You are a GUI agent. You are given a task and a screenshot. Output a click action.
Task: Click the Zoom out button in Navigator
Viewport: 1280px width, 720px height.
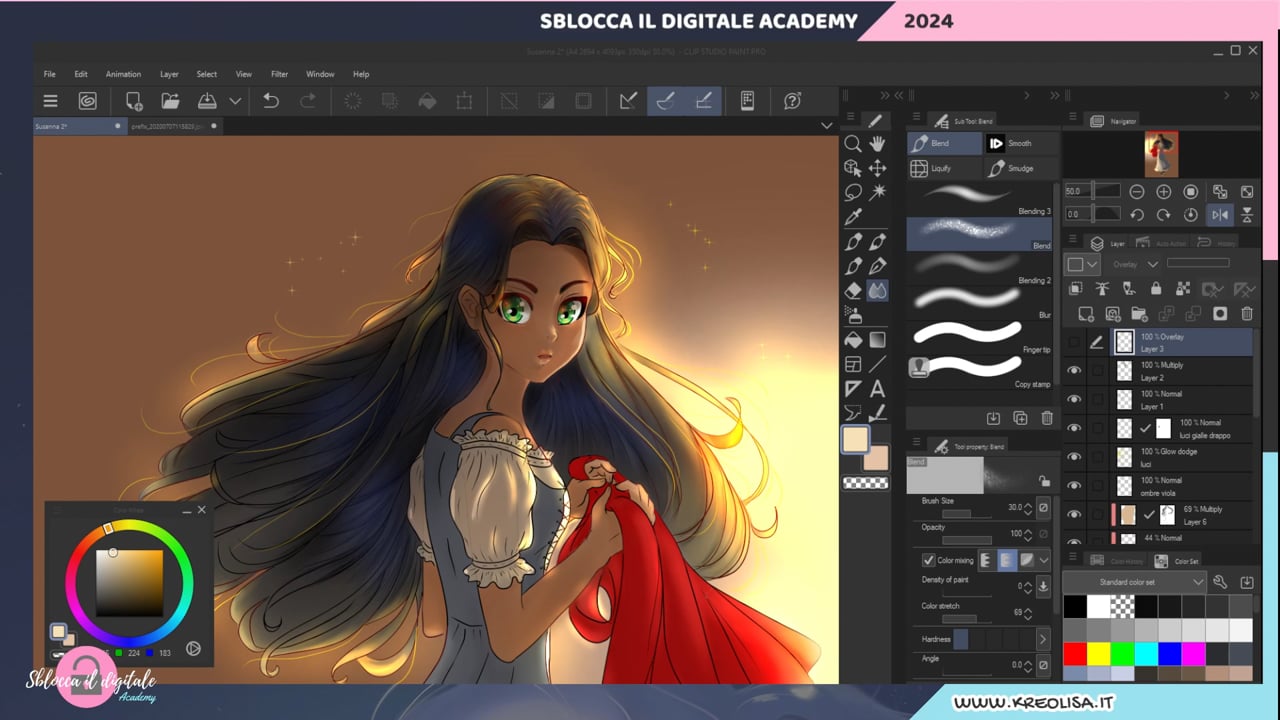coord(1137,191)
